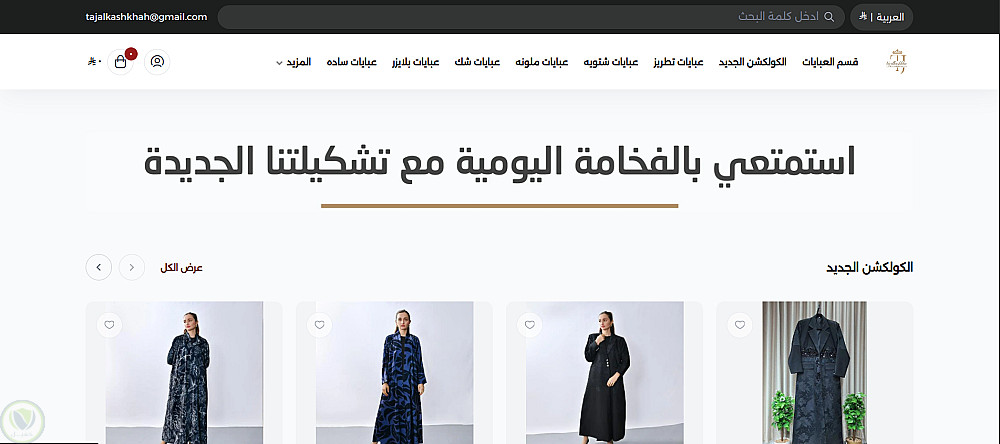Toggle wishlist heart on black curtain abaya
Screen dimensions: 1000x444
pyautogui.click(x=740, y=325)
